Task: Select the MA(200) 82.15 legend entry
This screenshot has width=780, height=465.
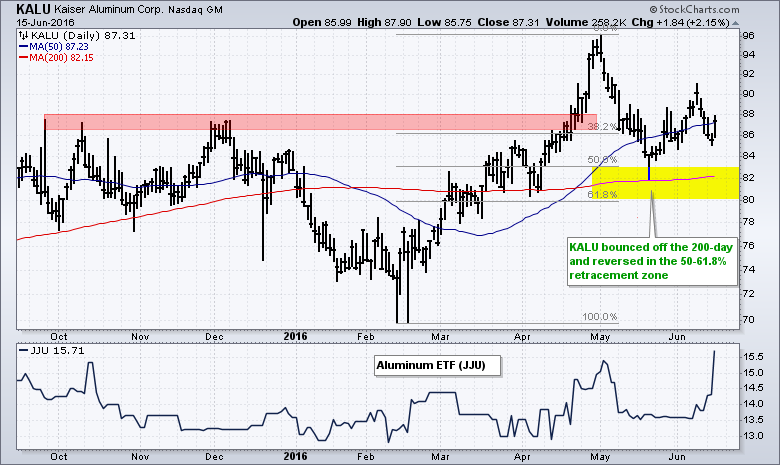Action: [56, 57]
